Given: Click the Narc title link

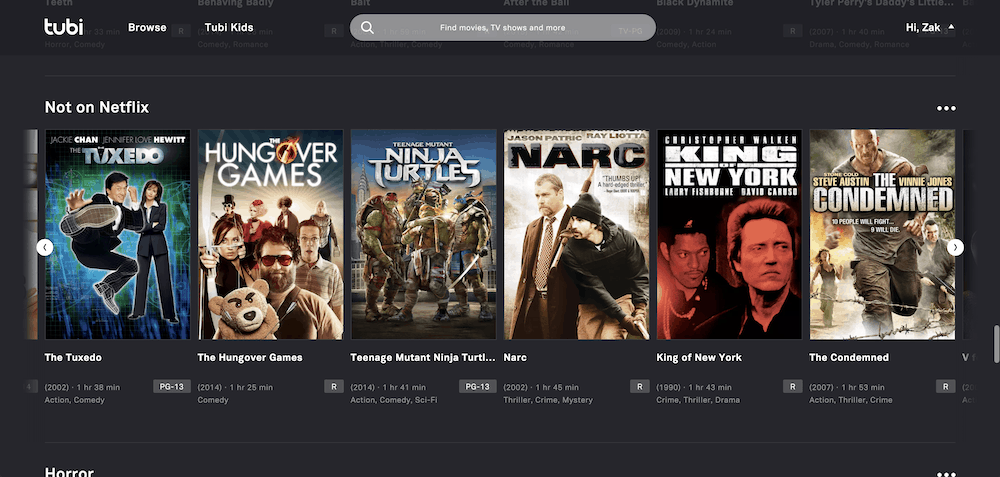Looking at the screenshot, I should coord(515,357).
